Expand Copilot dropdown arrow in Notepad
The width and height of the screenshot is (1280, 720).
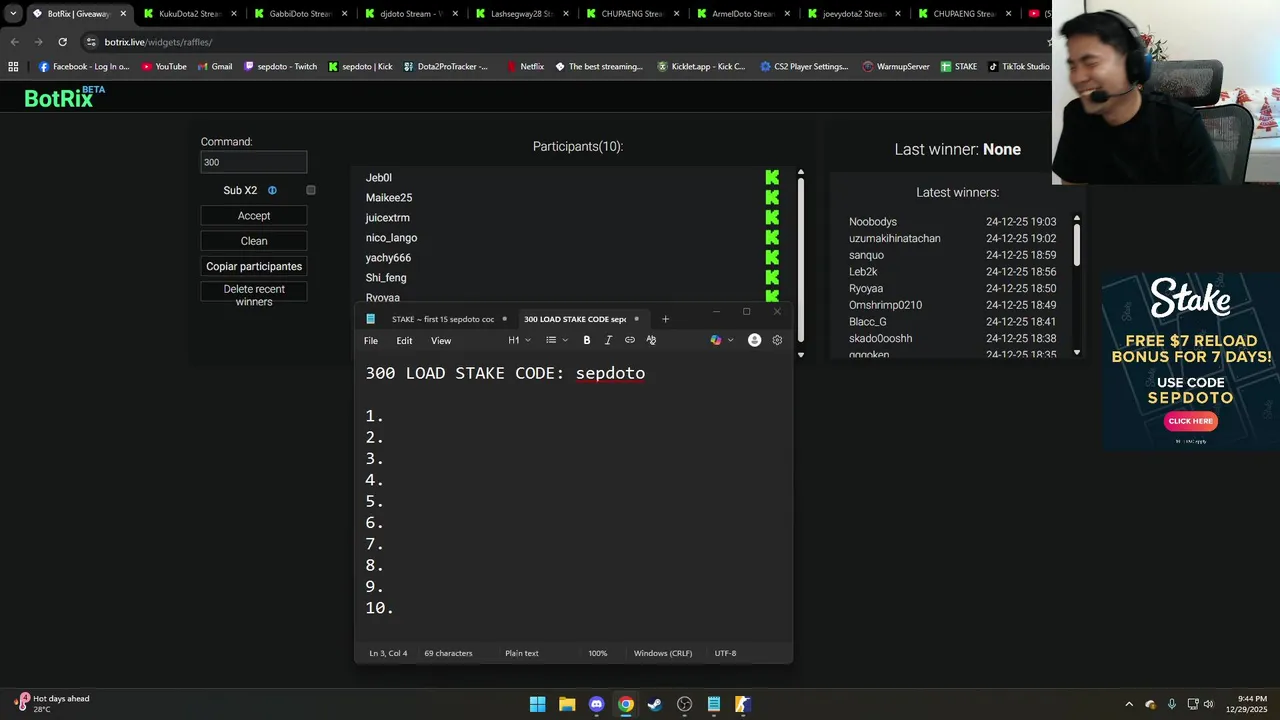tap(731, 340)
